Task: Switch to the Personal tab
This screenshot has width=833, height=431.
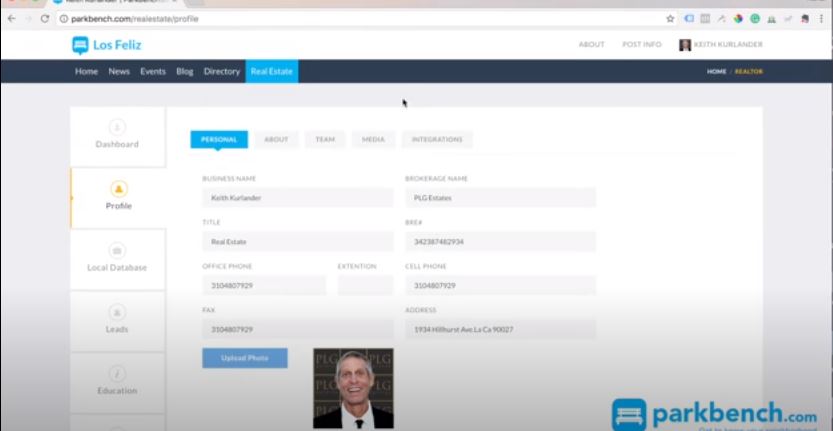Action: (219, 139)
